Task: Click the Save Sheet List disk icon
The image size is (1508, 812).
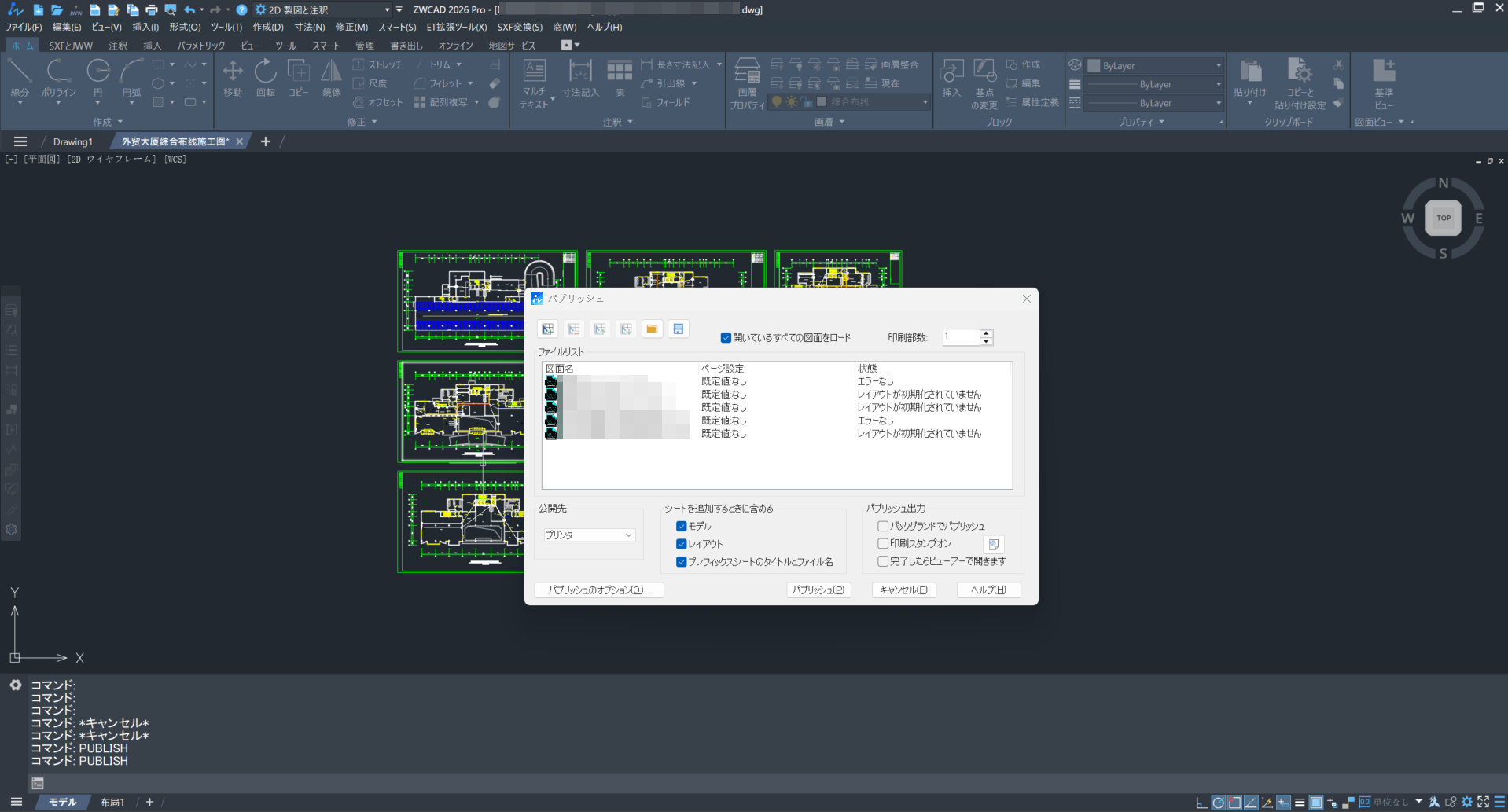Action: point(678,329)
